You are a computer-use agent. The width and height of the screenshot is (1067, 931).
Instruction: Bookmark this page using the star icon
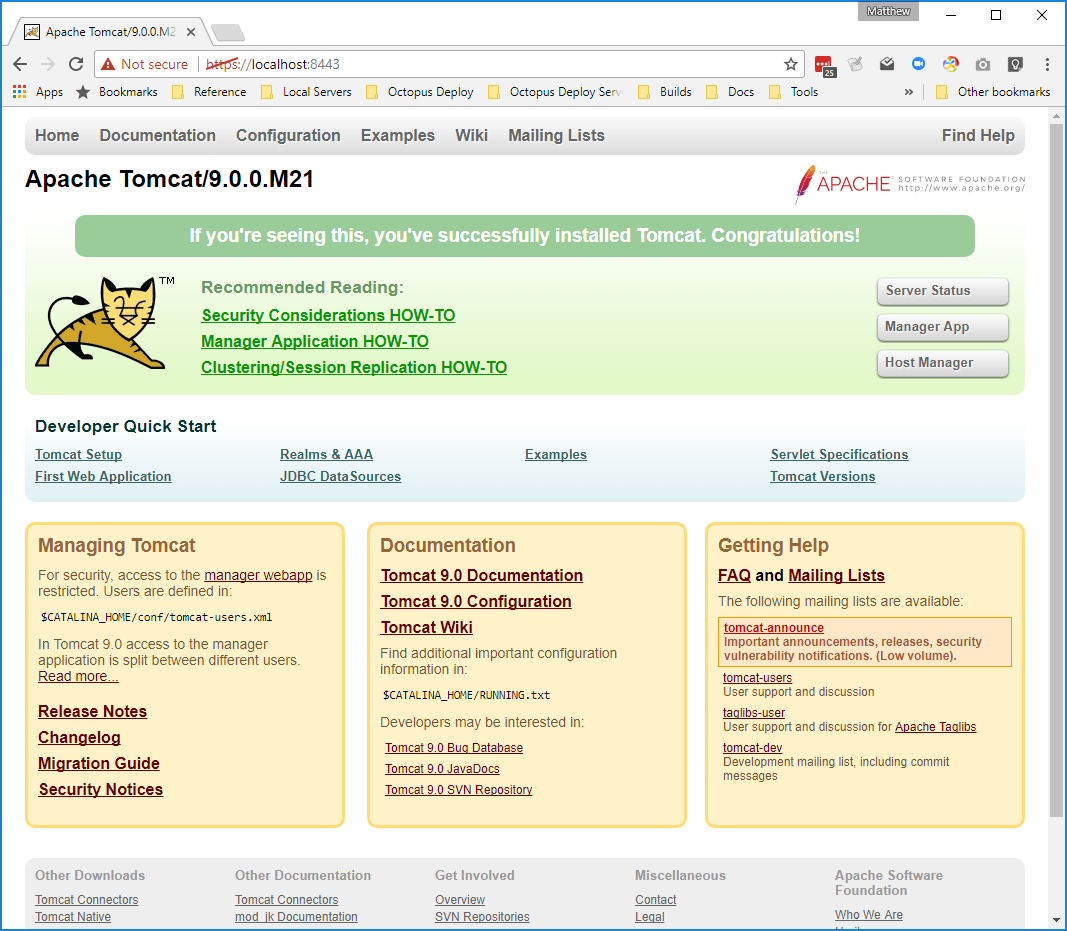point(791,63)
